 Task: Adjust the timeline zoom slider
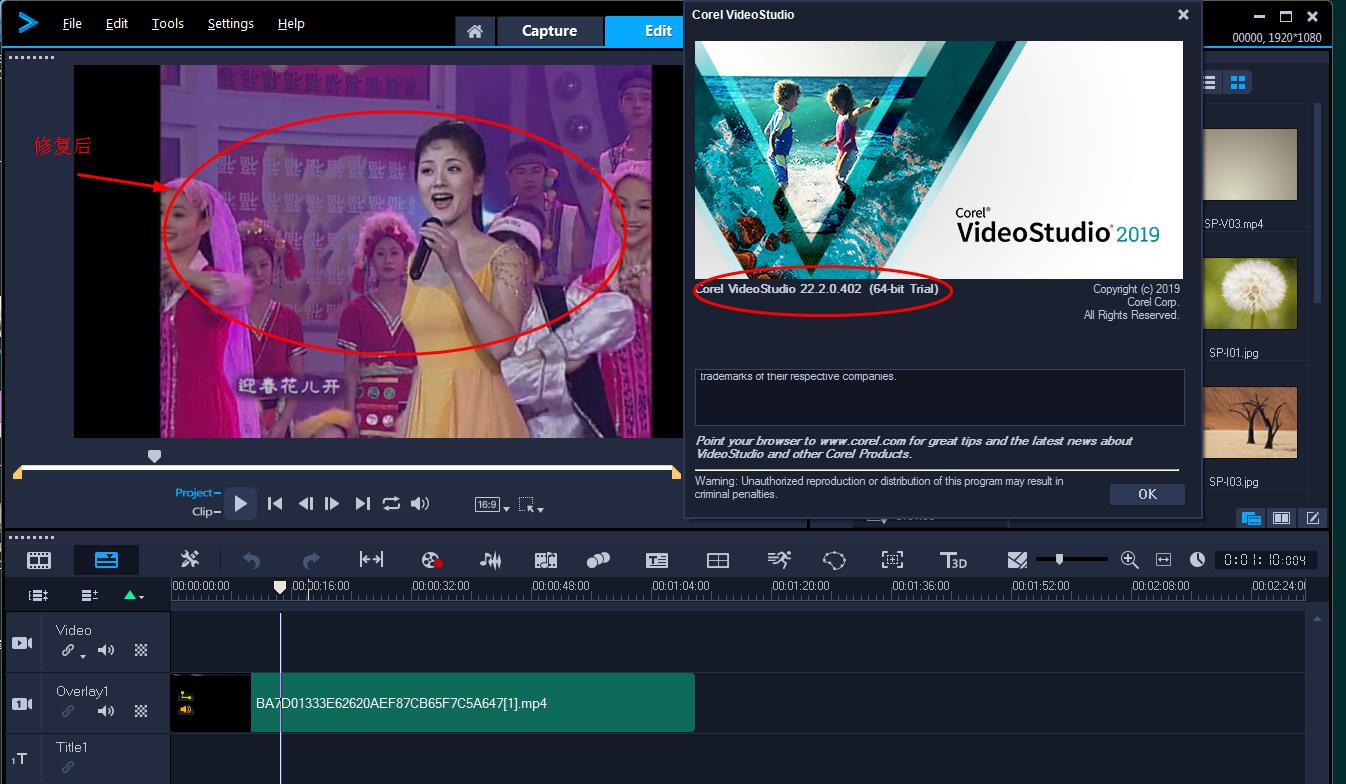1059,559
